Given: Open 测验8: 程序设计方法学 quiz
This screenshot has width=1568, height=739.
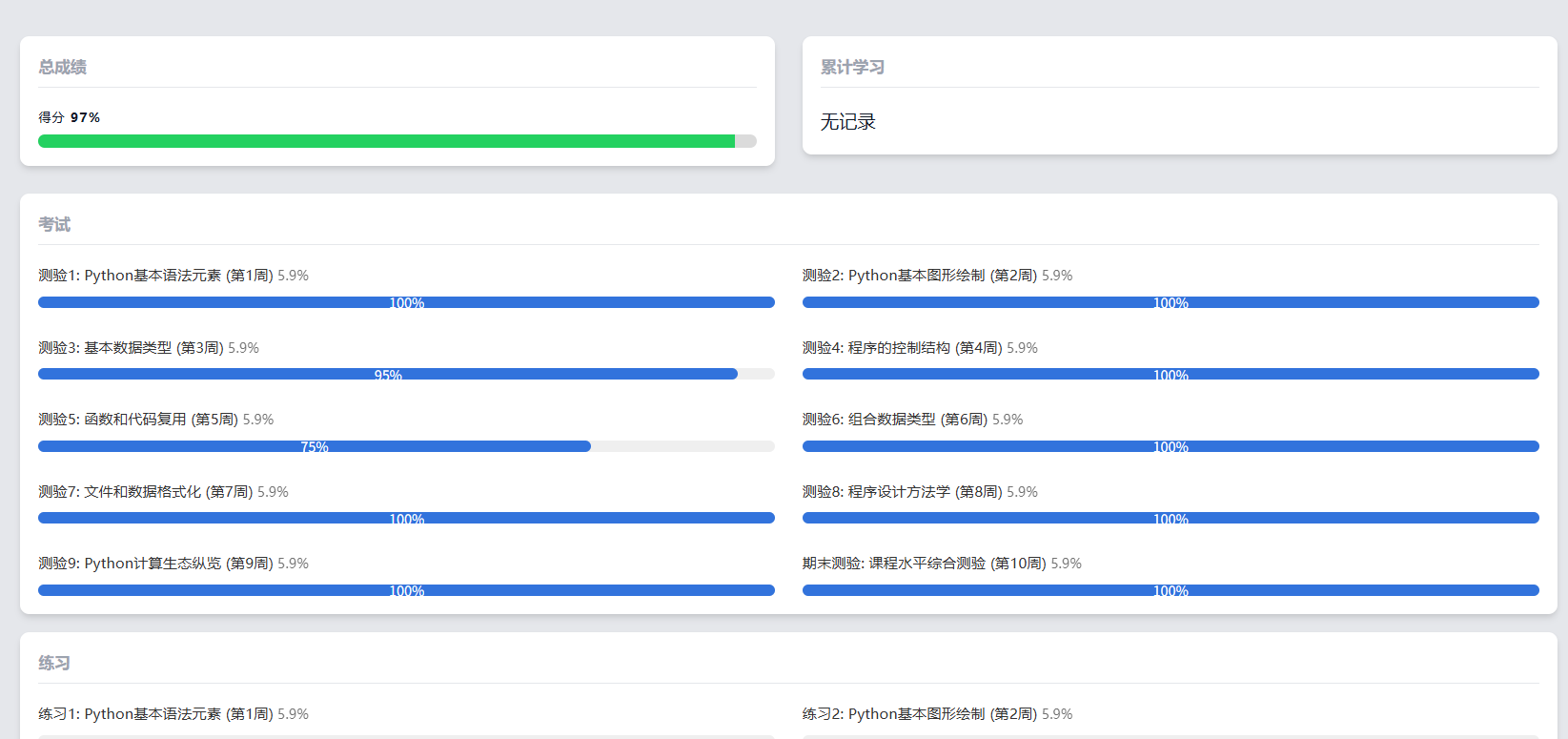Looking at the screenshot, I should (902, 492).
